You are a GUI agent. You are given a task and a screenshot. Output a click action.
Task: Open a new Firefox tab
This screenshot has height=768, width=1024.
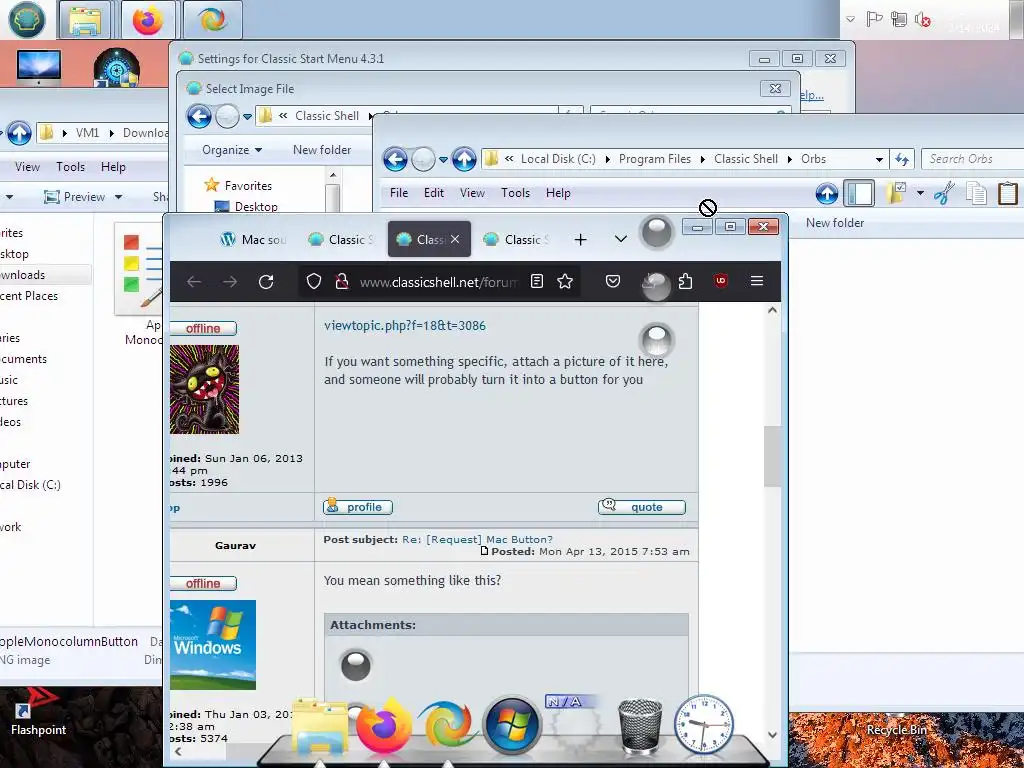pyautogui.click(x=580, y=240)
